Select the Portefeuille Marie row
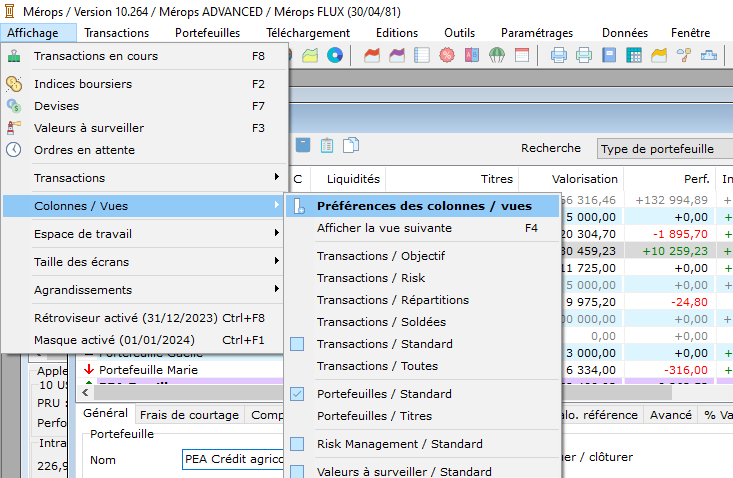733x478 pixels. tap(182, 370)
